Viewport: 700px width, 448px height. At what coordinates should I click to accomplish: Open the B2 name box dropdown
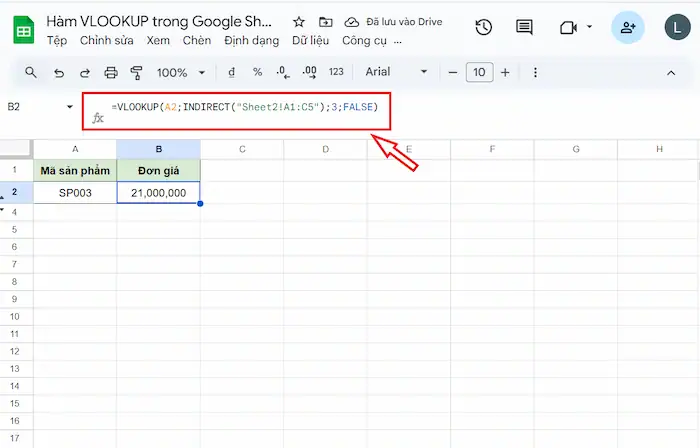[x=69, y=106]
